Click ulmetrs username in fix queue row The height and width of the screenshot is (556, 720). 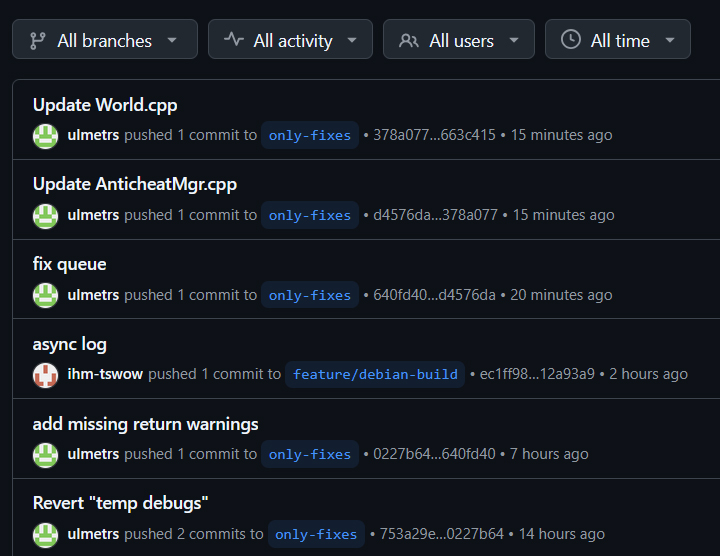point(93,295)
